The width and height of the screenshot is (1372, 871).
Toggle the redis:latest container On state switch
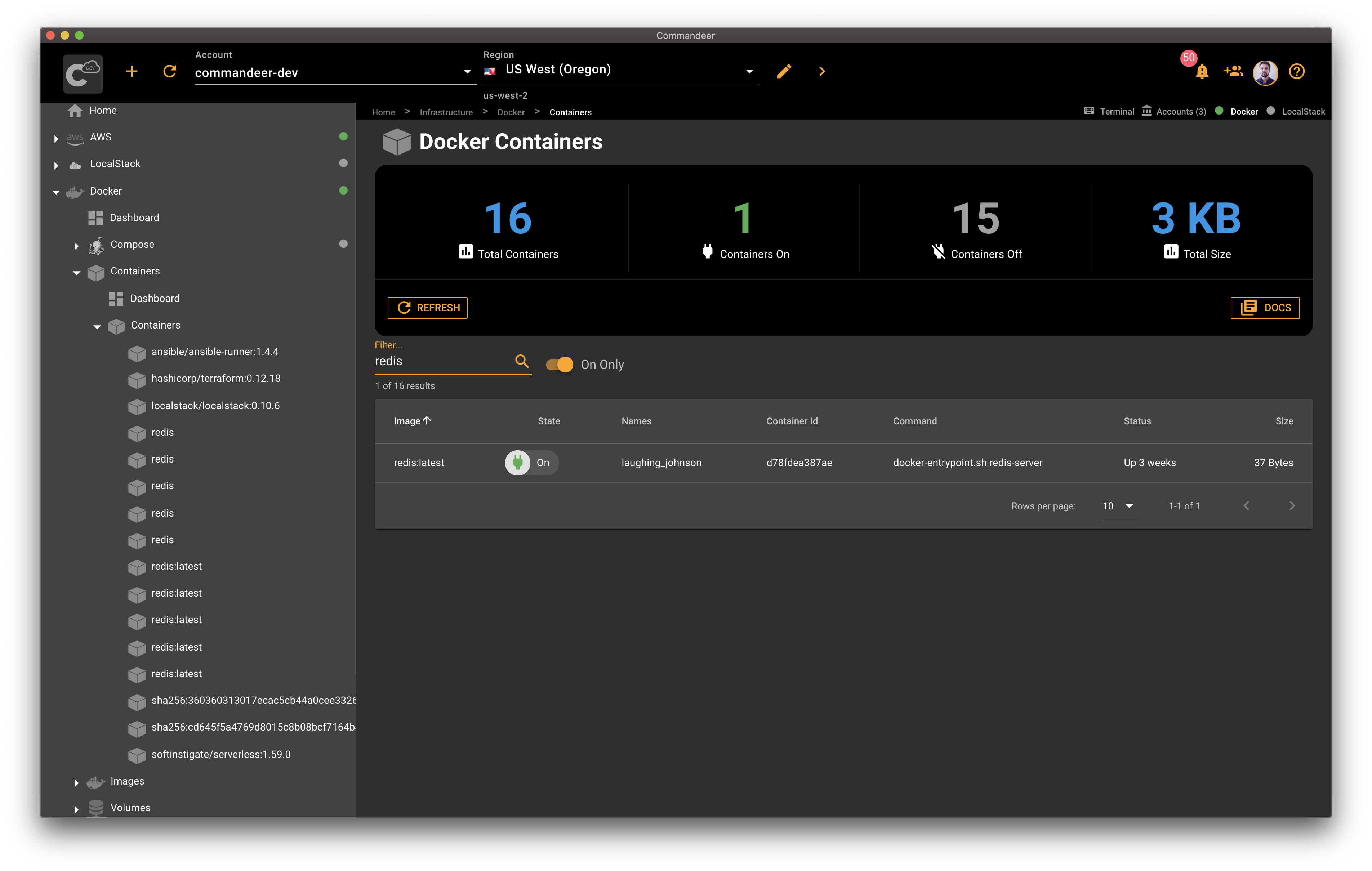coord(531,463)
